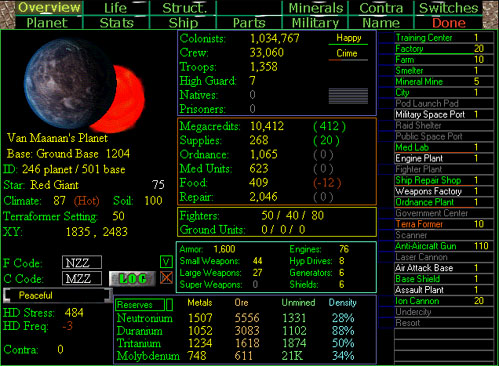The height and width of the screenshot is (366, 499).
Task: Click the gray striped bar icon
Action: click(348, 96)
